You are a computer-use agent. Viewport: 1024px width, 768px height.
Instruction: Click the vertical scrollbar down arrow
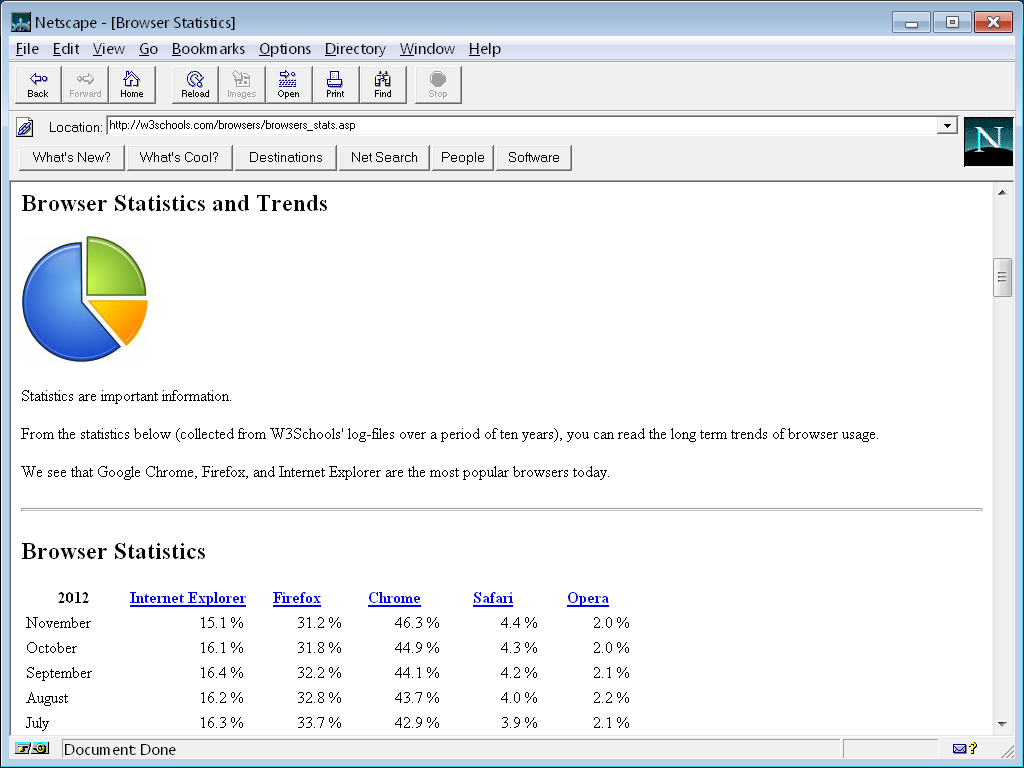(1002, 725)
